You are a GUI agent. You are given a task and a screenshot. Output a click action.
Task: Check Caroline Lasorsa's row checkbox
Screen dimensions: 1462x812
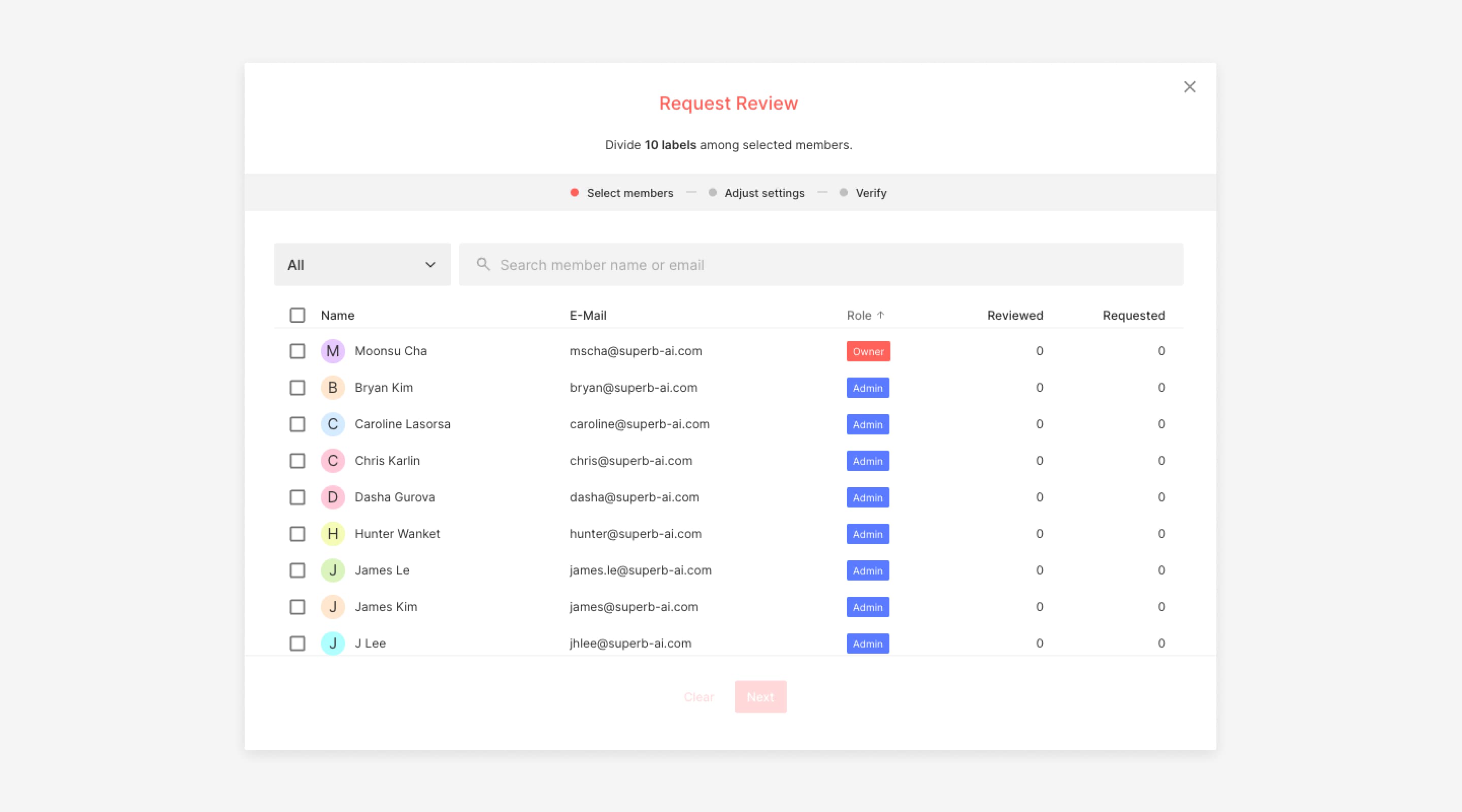click(297, 424)
